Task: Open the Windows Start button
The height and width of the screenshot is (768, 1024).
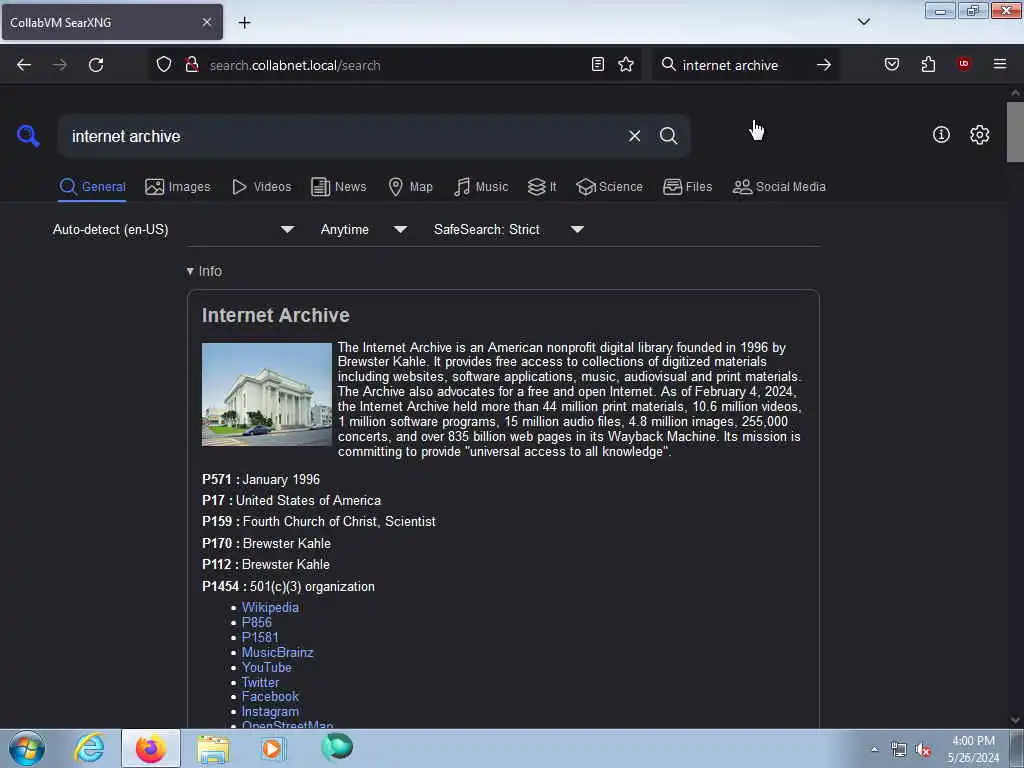Action: pyautogui.click(x=27, y=748)
